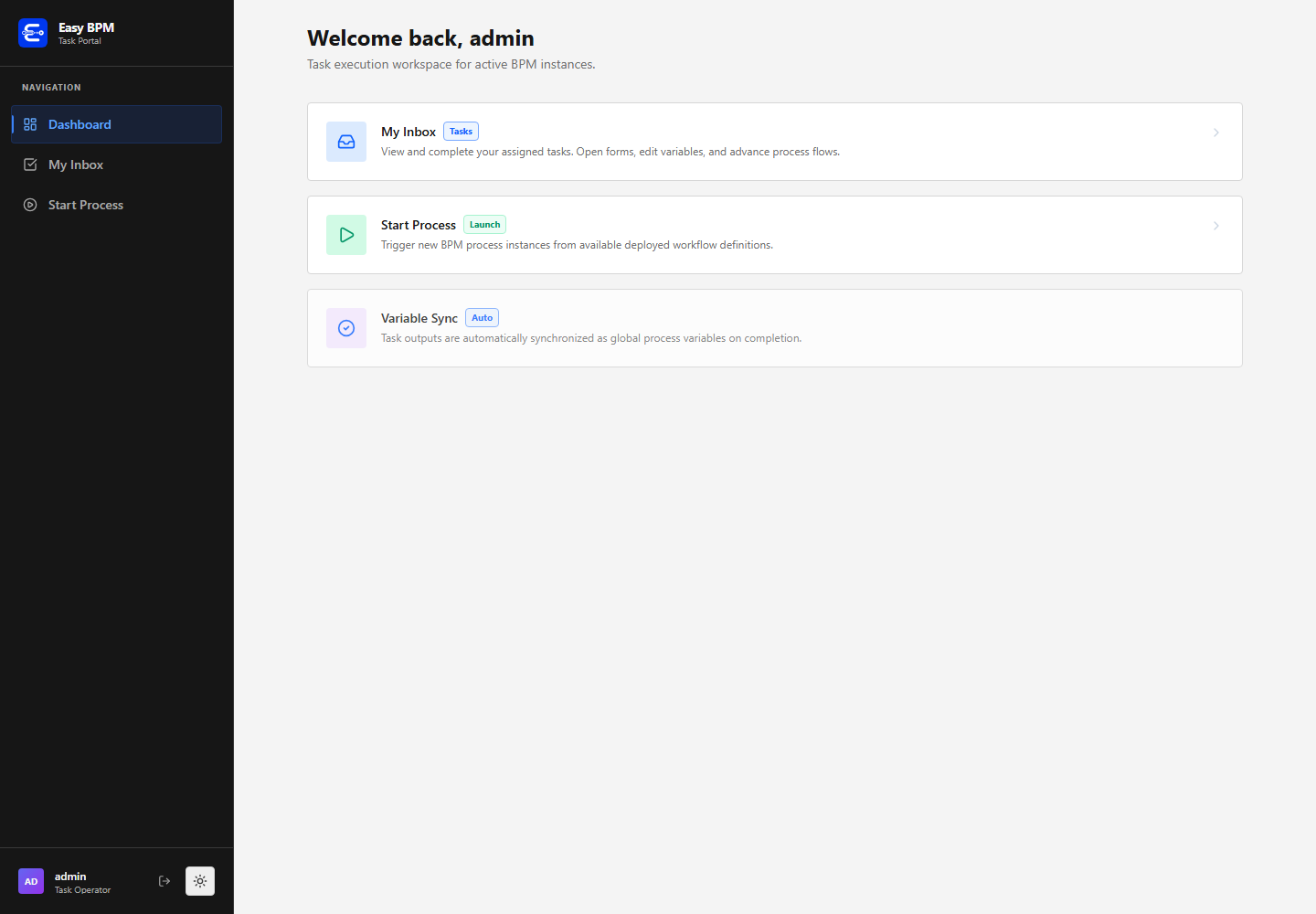The width and height of the screenshot is (1316, 914).
Task: Click the My Inbox card title
Action: pyautogui.click(x=409, y=132)
